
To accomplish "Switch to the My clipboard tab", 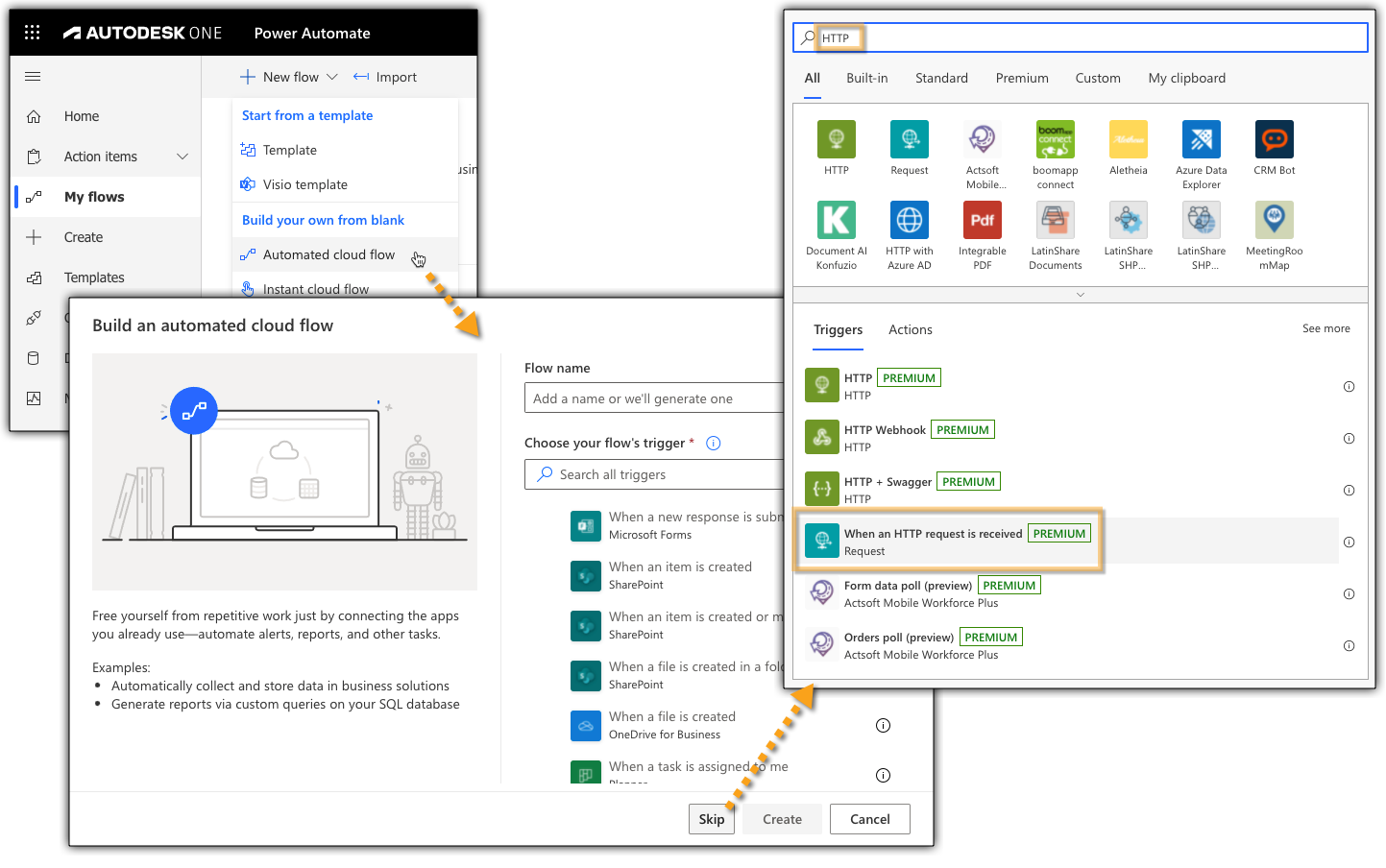I will click(x=1187, y=78).
